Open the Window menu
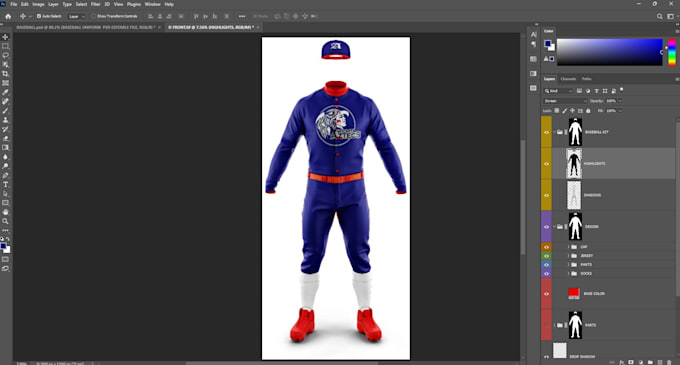The height and width of the screenshot is (365, 680). click(x=153, y=4)
